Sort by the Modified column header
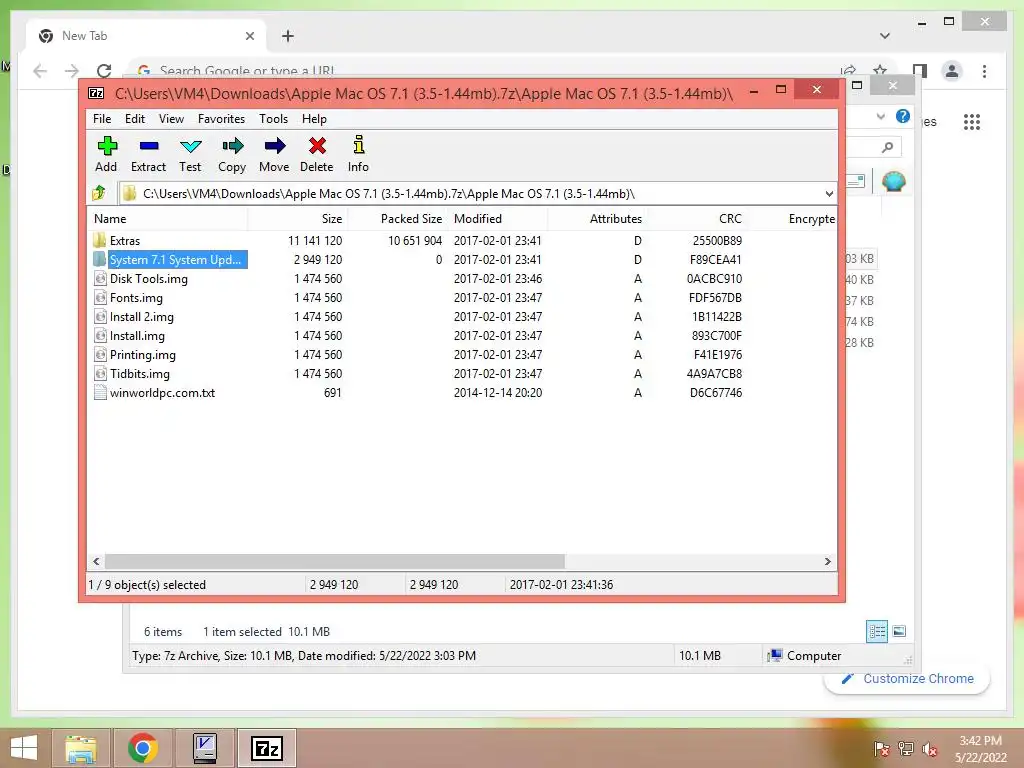Viewport: 1024px width, 768px height. 498,219
